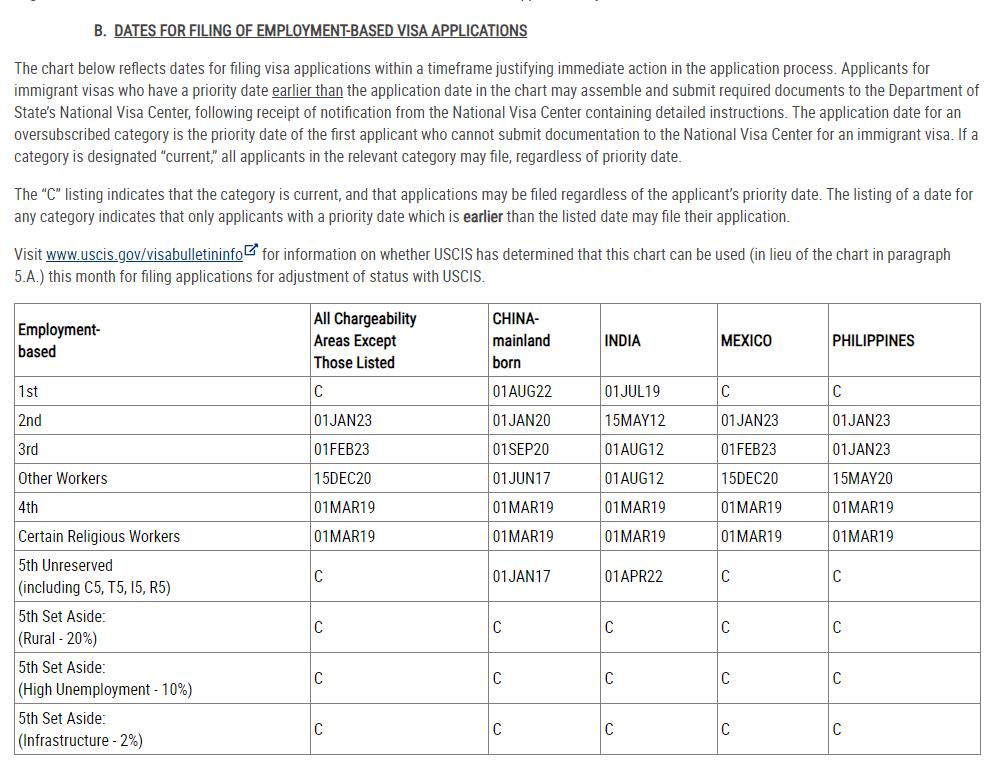Screen dimensions: 989x762
Task: Click the '5th Set Aside: (Rural - 20%)' label
Action: click(62, 628)
